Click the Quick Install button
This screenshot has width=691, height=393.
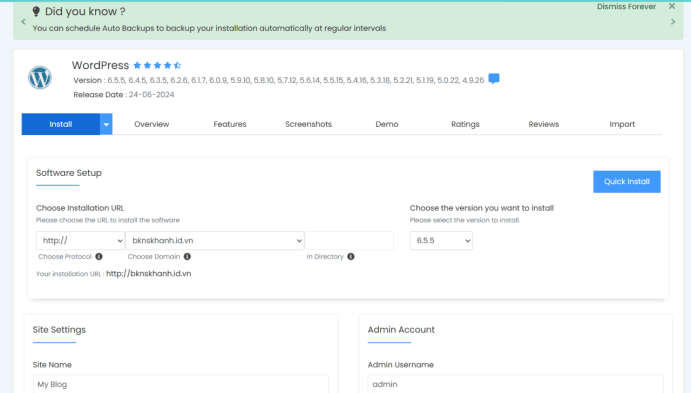pos(627,182)
